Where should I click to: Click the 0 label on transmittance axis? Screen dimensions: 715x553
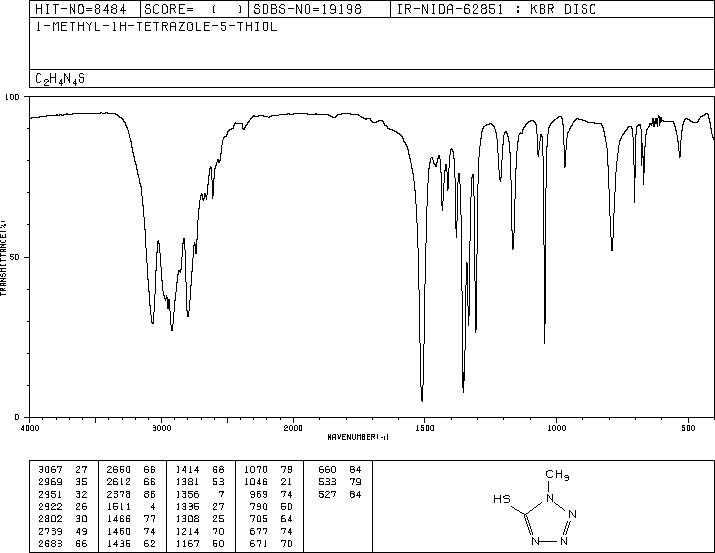tap(17, 417)
